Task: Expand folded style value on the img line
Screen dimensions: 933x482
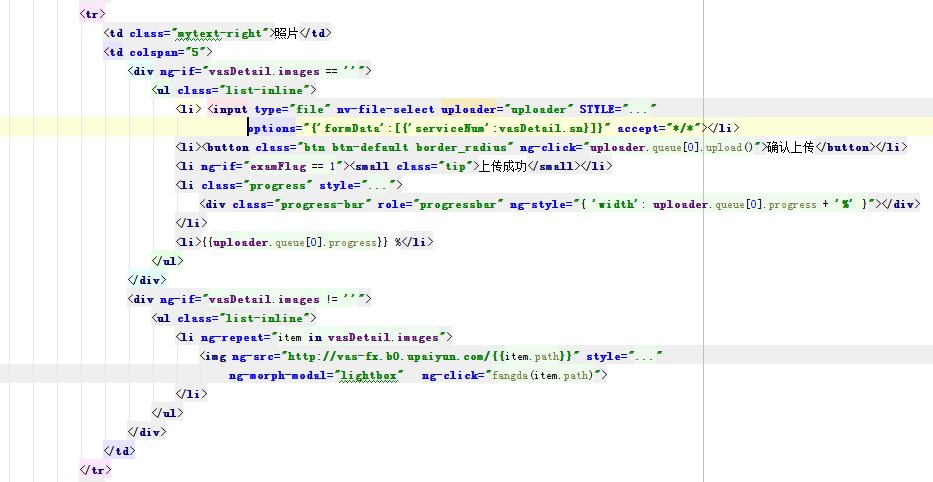Action: 646,356
